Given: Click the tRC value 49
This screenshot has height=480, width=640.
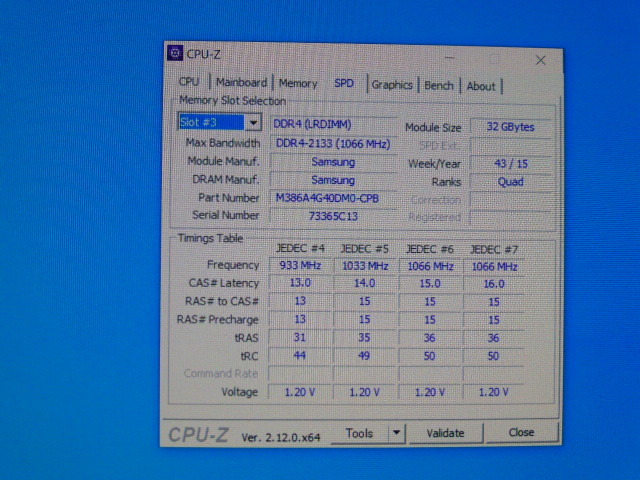Looking at the screenshot, I should click(365, 356).
